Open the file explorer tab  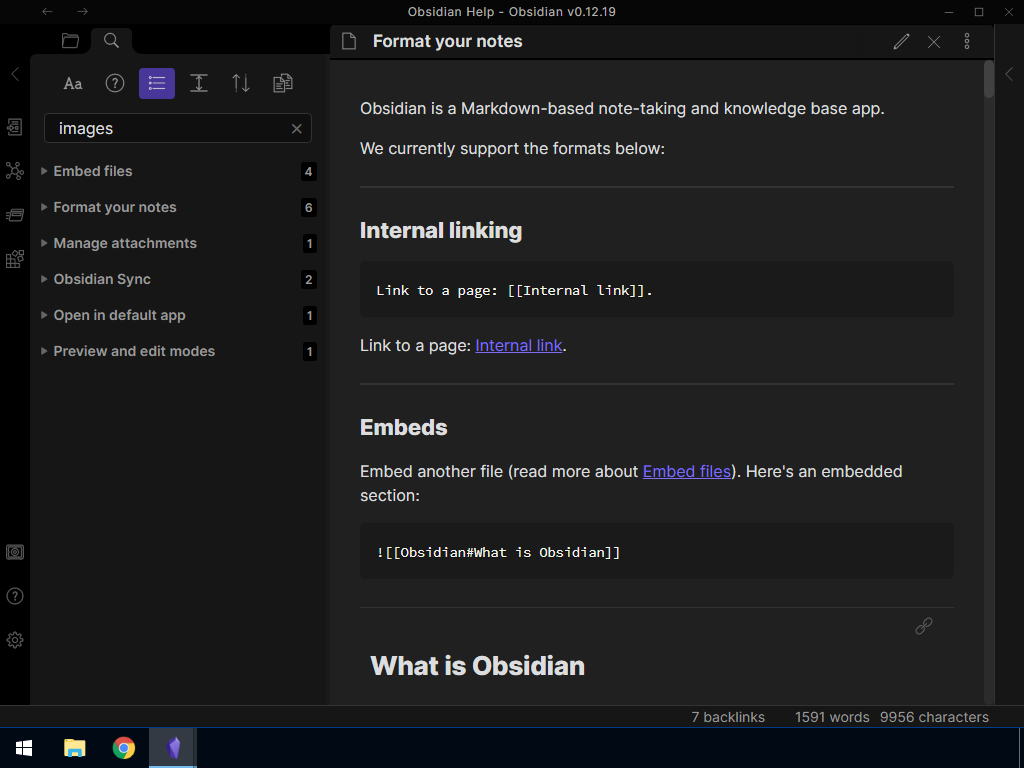click(x=70, y=40)
